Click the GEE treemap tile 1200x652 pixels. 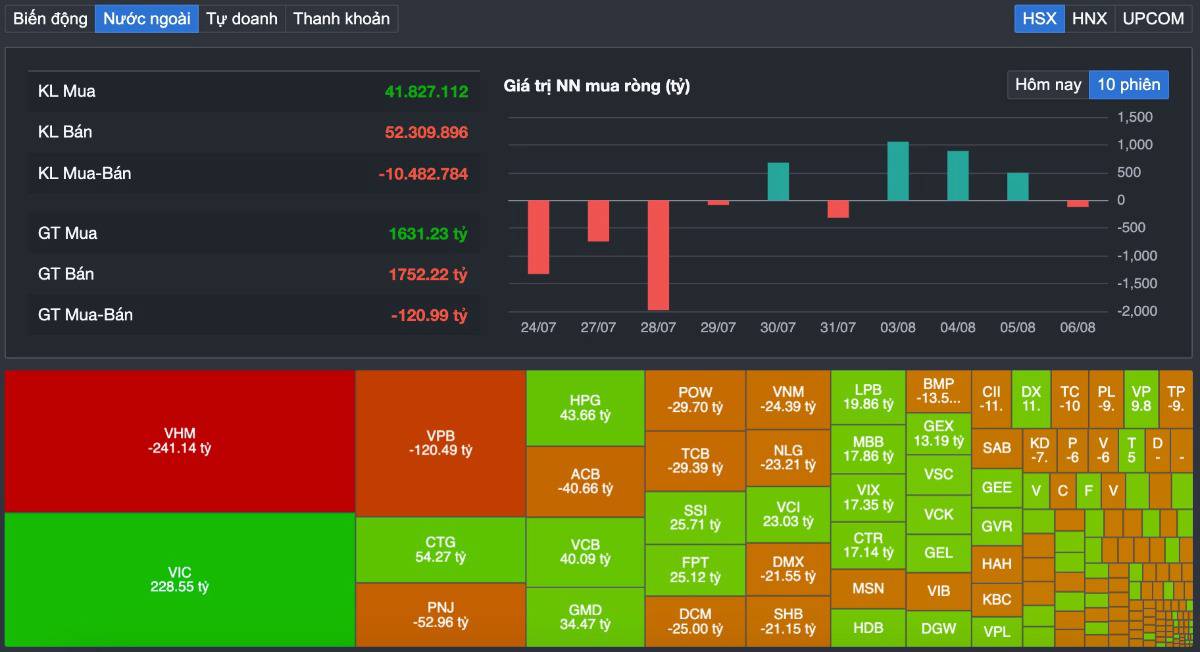(x=997, y=487)
